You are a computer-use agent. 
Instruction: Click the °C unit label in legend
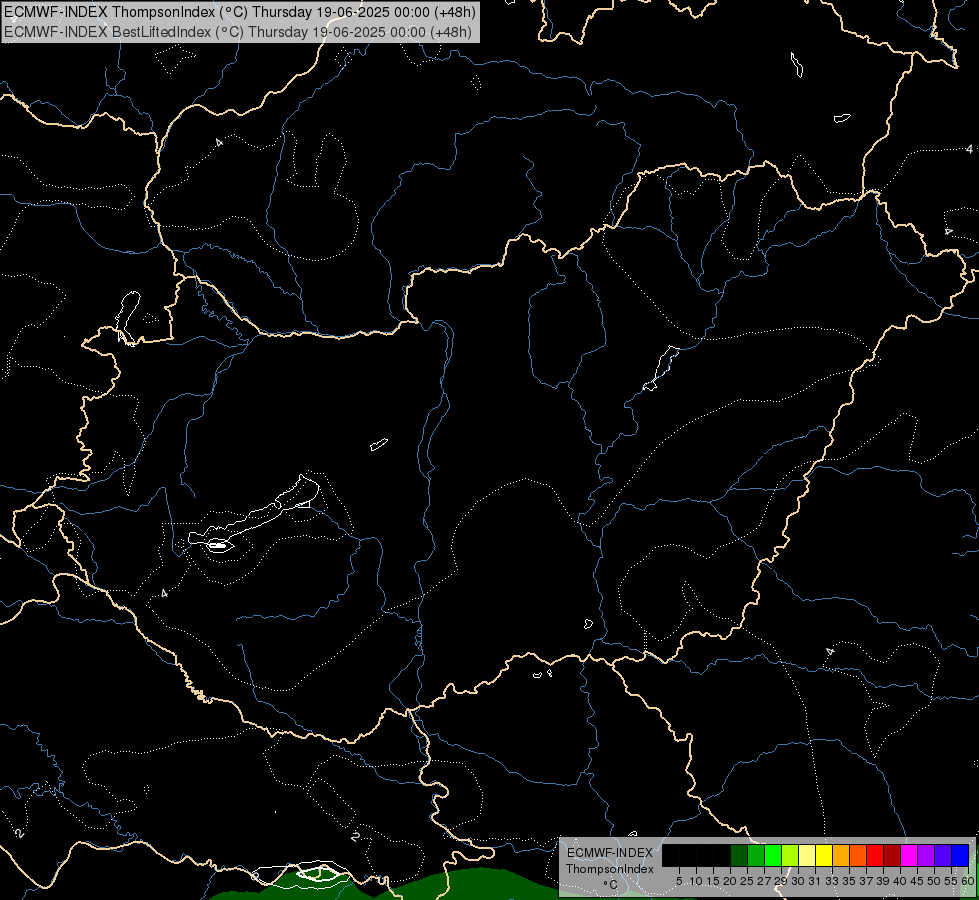pyautogui.click(x=611, y=885)
